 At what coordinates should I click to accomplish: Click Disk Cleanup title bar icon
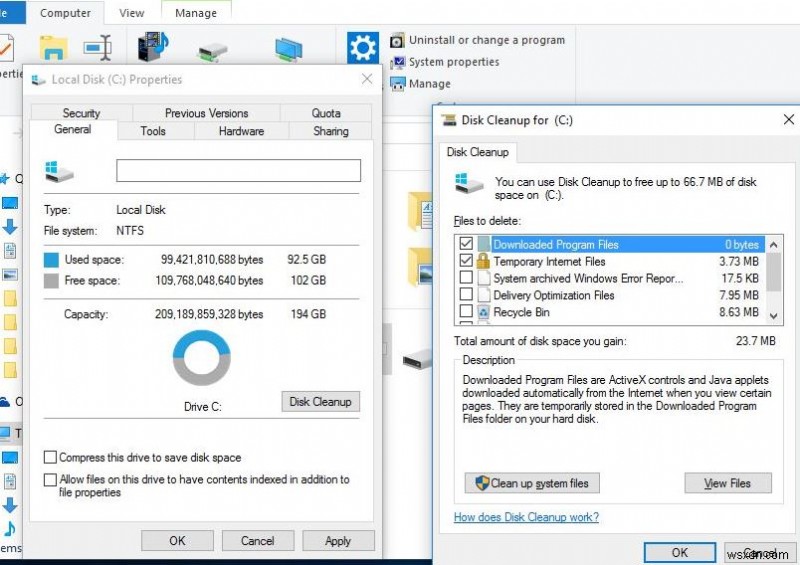(x=448, y=120)
